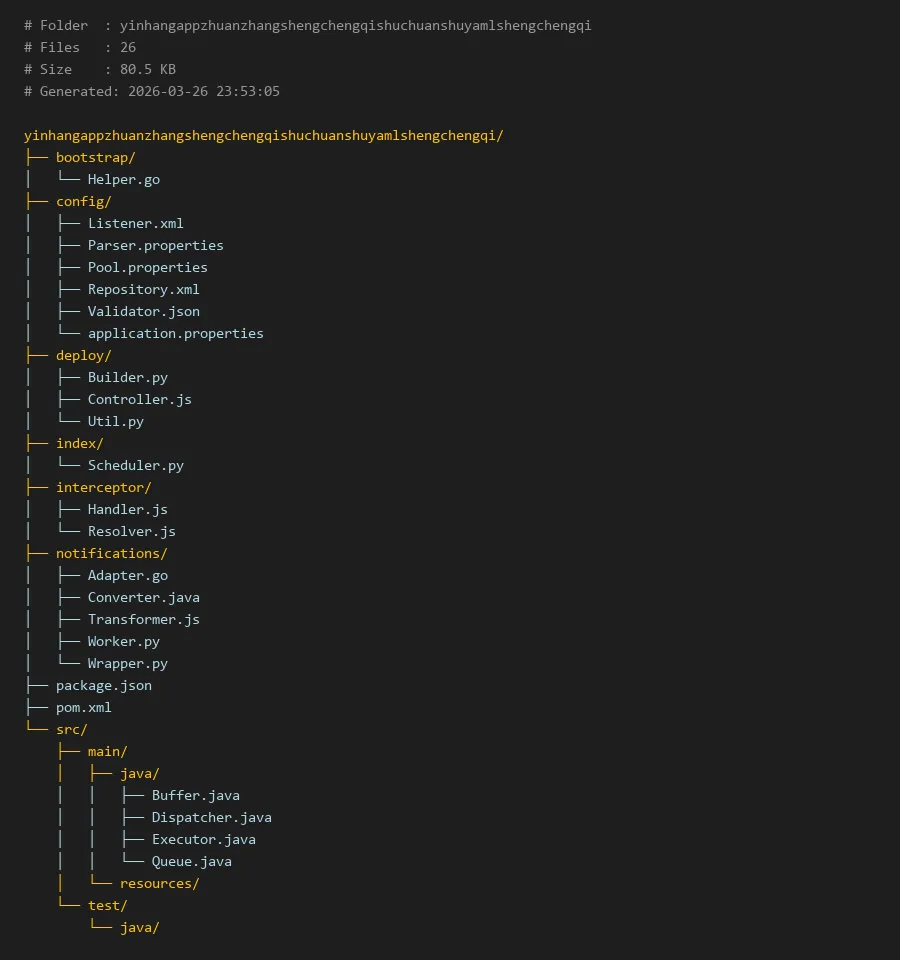
Task: Select Scheduler.py under index
Action: [x=135, y=465]
